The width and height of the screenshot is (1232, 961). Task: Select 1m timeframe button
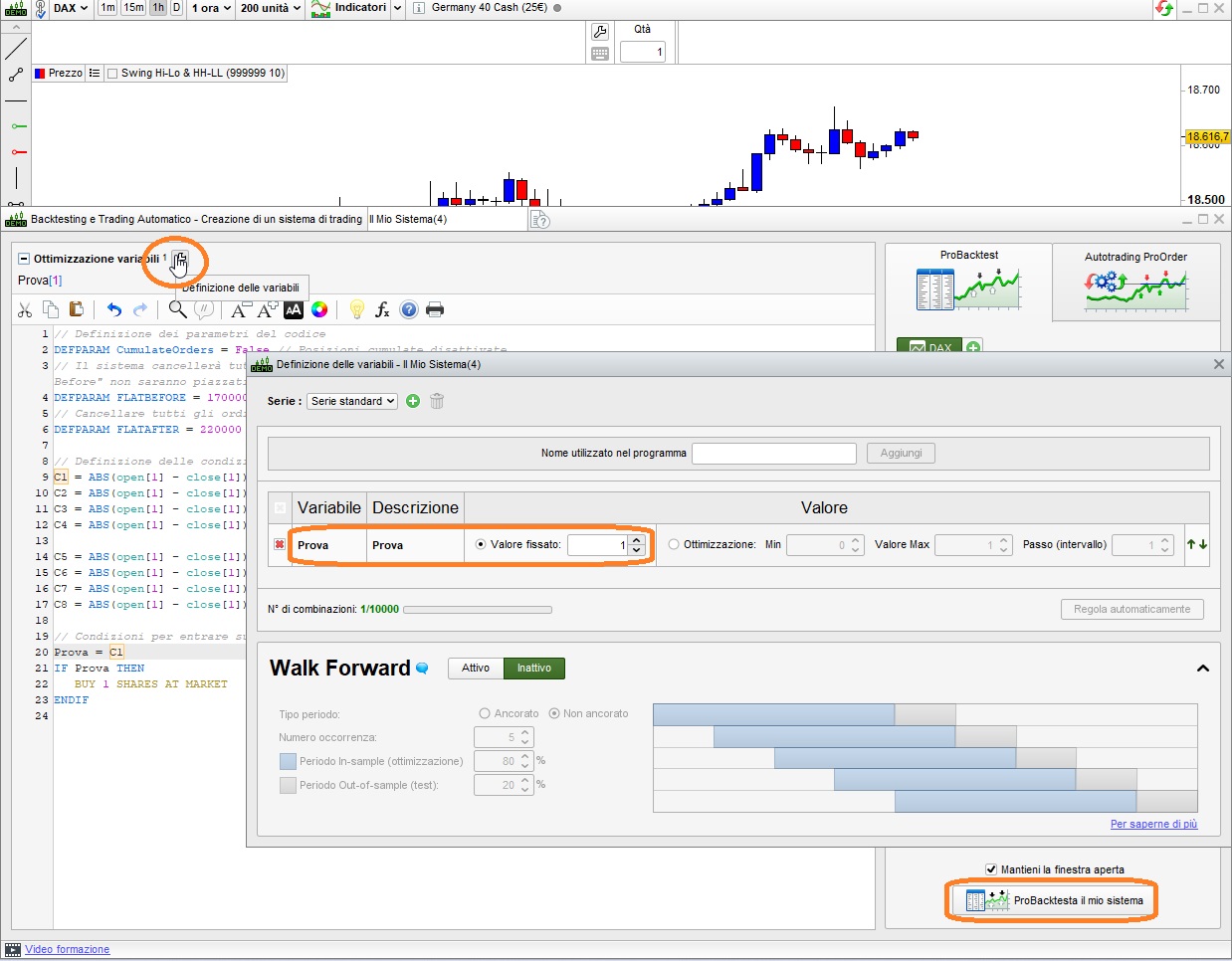(107, 8)
